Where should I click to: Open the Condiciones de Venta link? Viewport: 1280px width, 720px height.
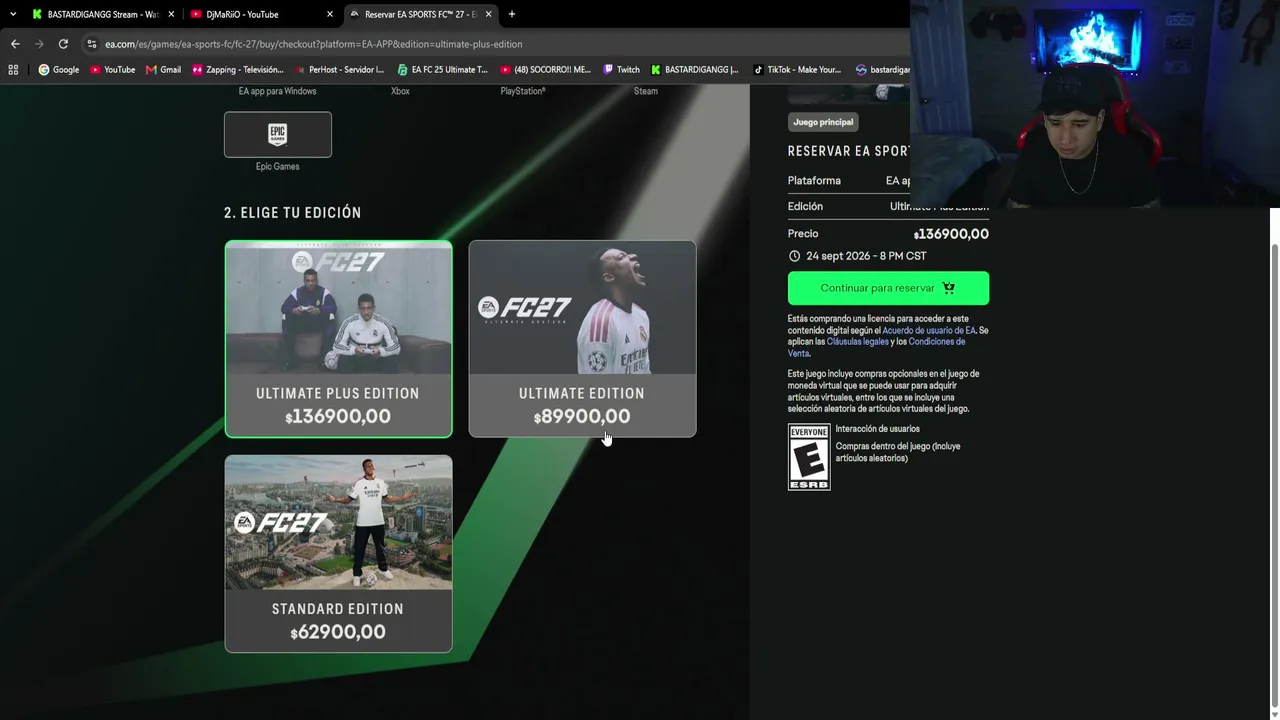coord(876,348)
